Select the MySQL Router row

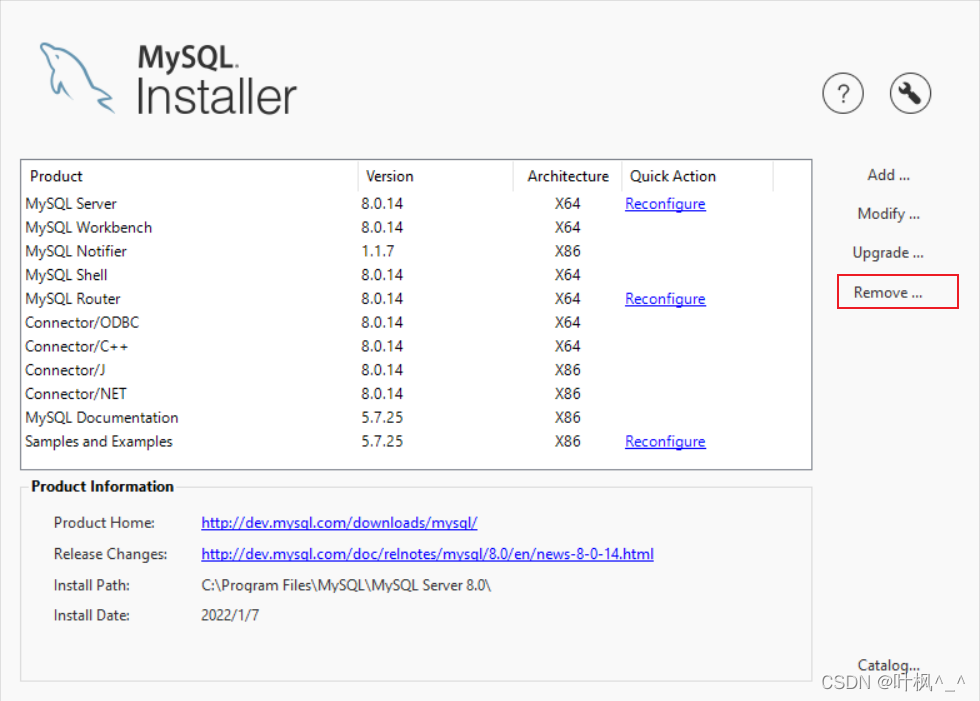tap(416, 299)
